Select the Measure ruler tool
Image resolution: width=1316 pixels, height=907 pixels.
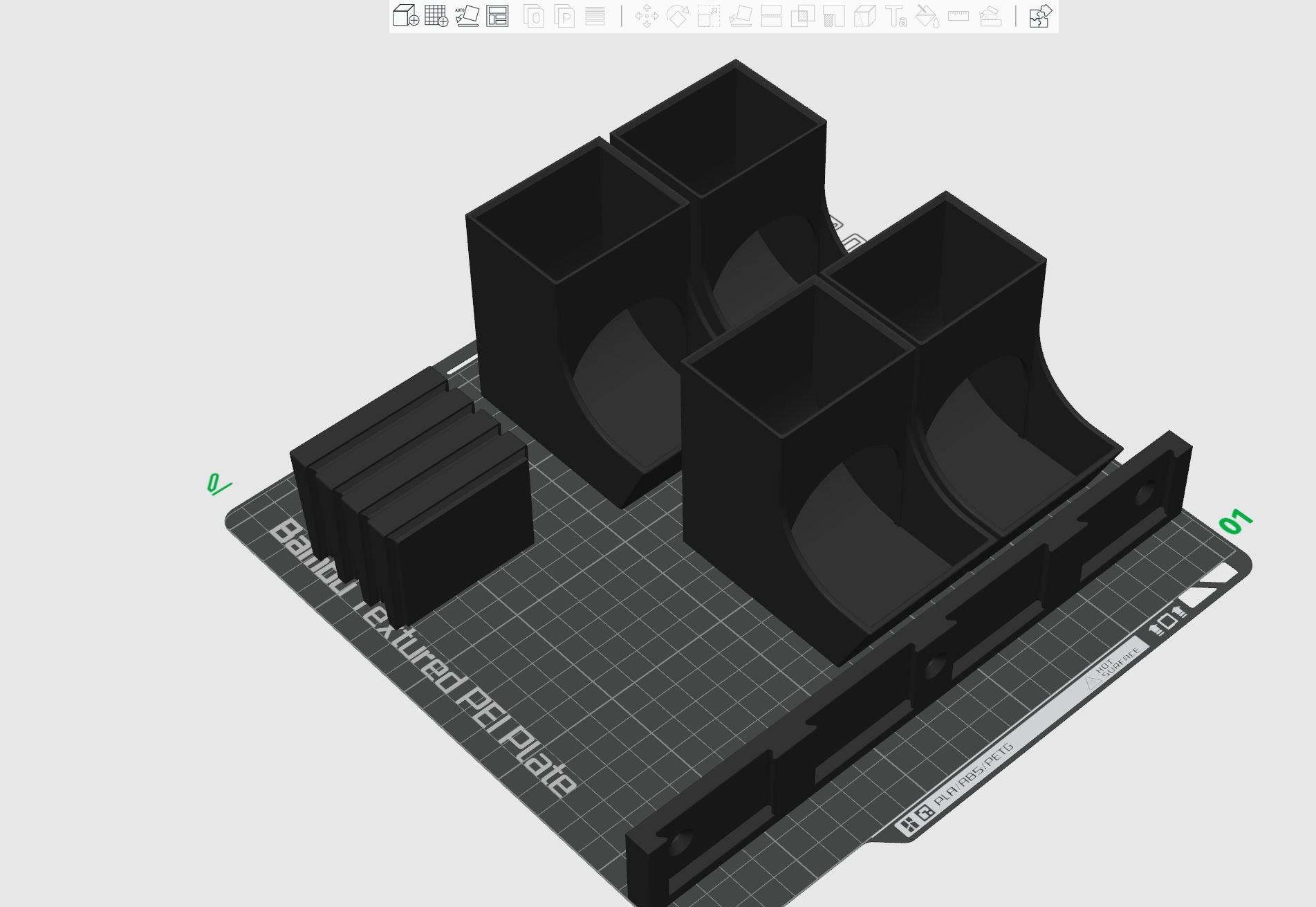point(958,16)
